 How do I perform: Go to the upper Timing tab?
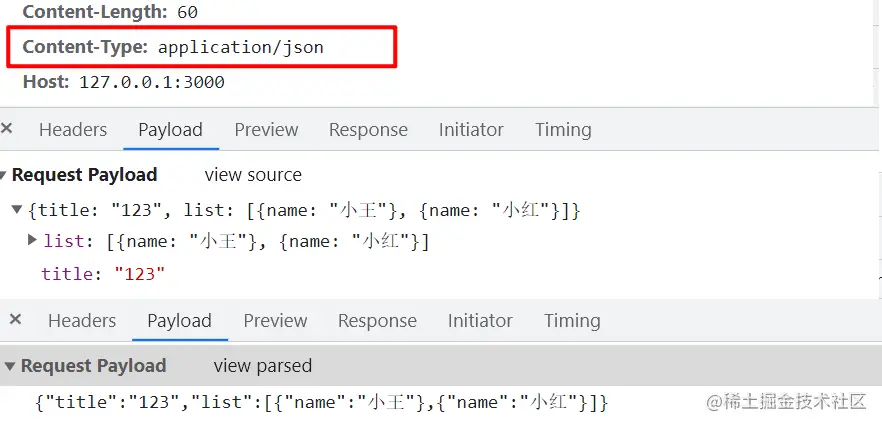point(563,130)
